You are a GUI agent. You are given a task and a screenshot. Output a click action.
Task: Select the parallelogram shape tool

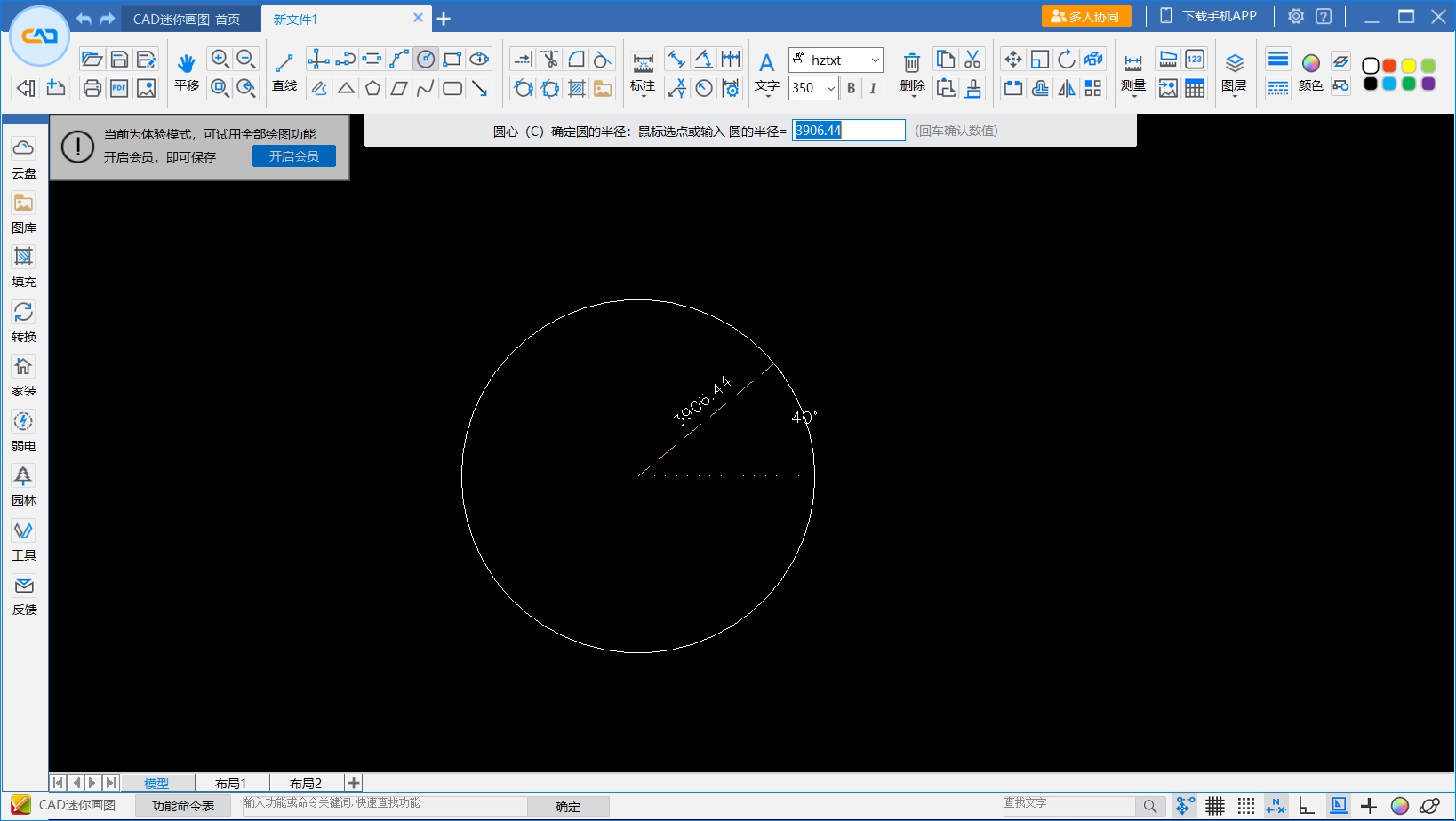[x=399, y=88]
